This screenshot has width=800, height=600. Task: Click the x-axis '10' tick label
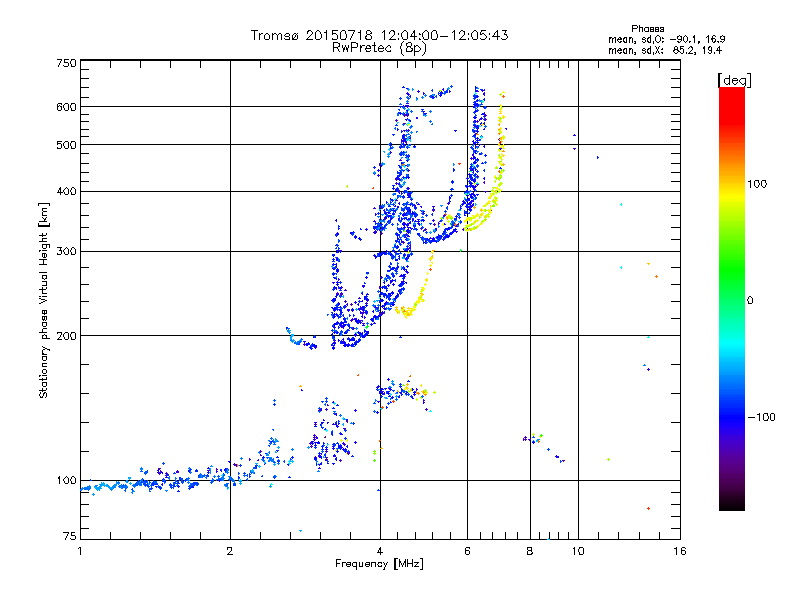pyautogui.click(x=578, y=551)
